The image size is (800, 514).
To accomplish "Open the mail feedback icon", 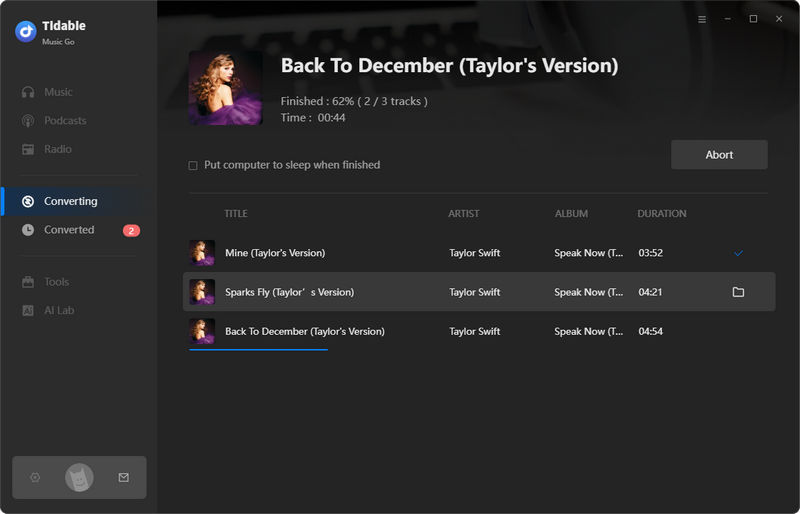I will click(123, 477).
